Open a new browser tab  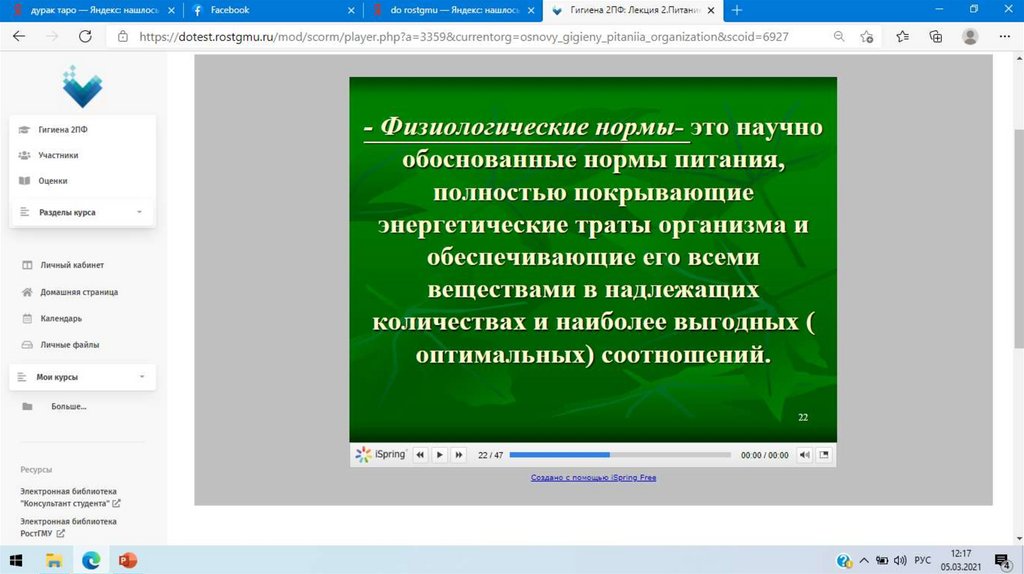(x=737, y=10)
